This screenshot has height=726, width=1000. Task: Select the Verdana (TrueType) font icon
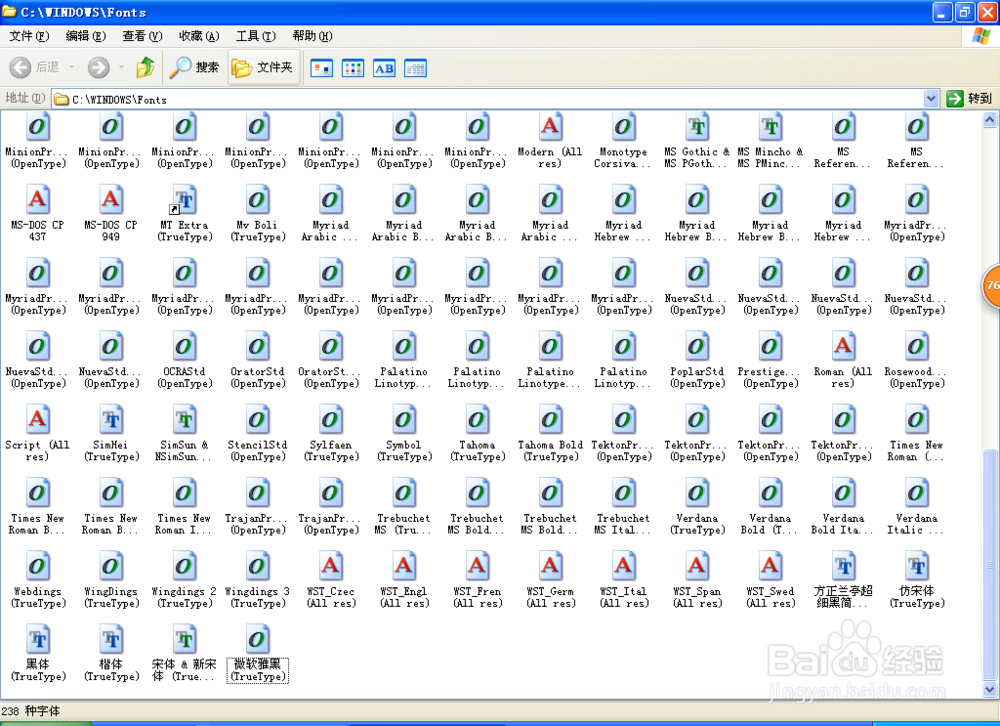pos(696,493)
